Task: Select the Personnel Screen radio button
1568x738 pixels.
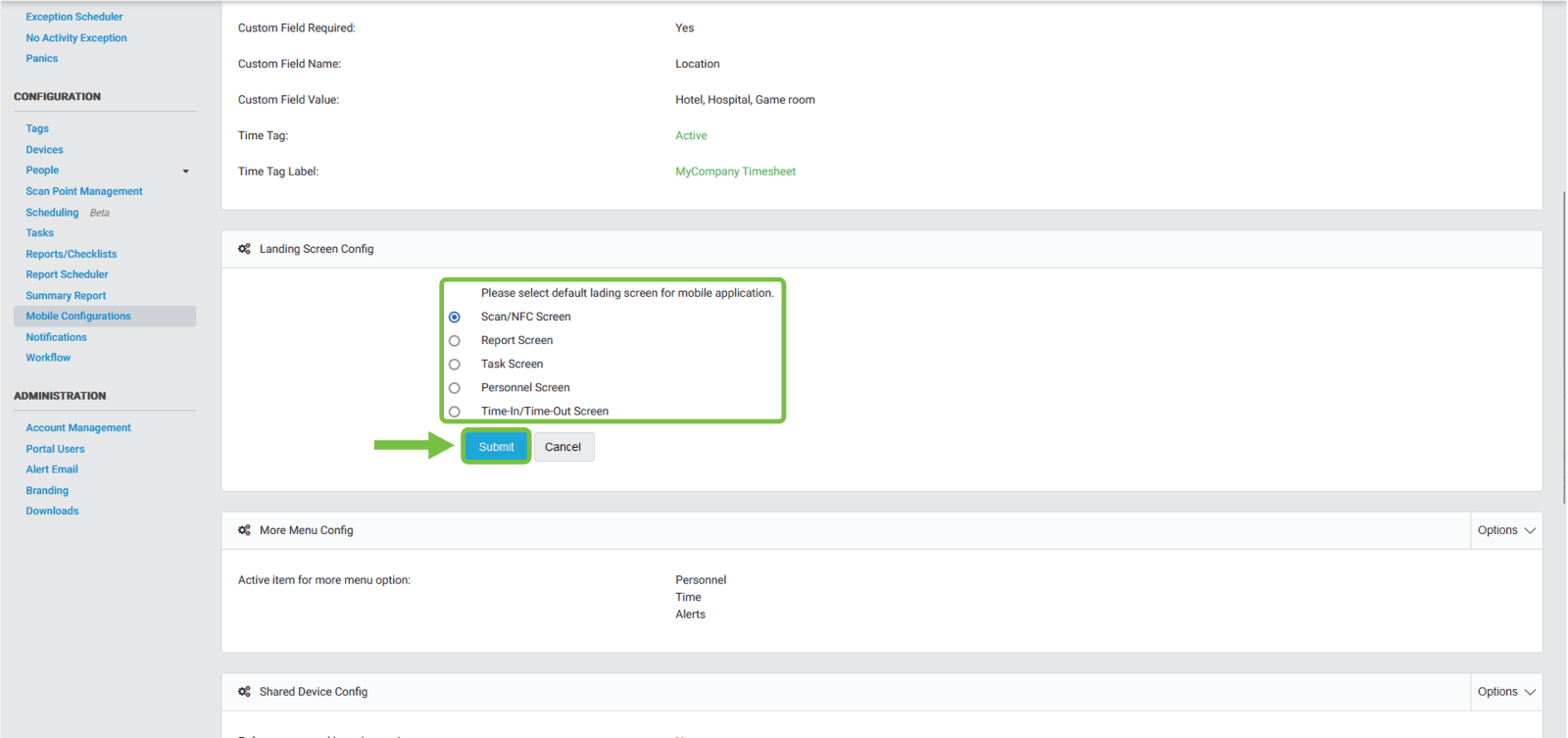Action: (455, 388)
